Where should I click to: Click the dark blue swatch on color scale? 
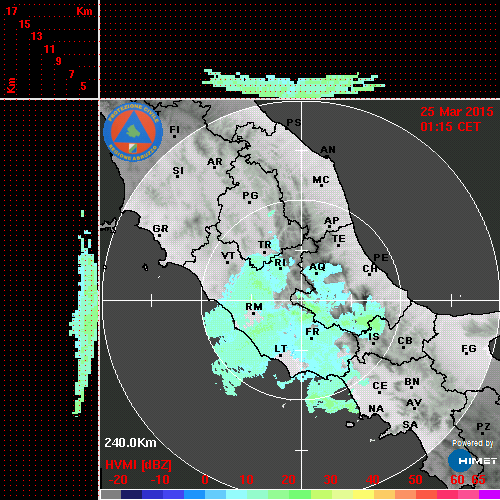point(131,494)
